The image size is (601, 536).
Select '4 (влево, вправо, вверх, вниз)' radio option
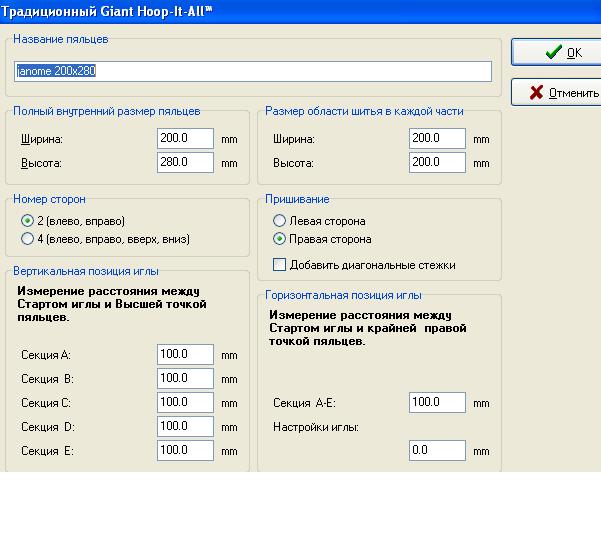coord(27,239)
